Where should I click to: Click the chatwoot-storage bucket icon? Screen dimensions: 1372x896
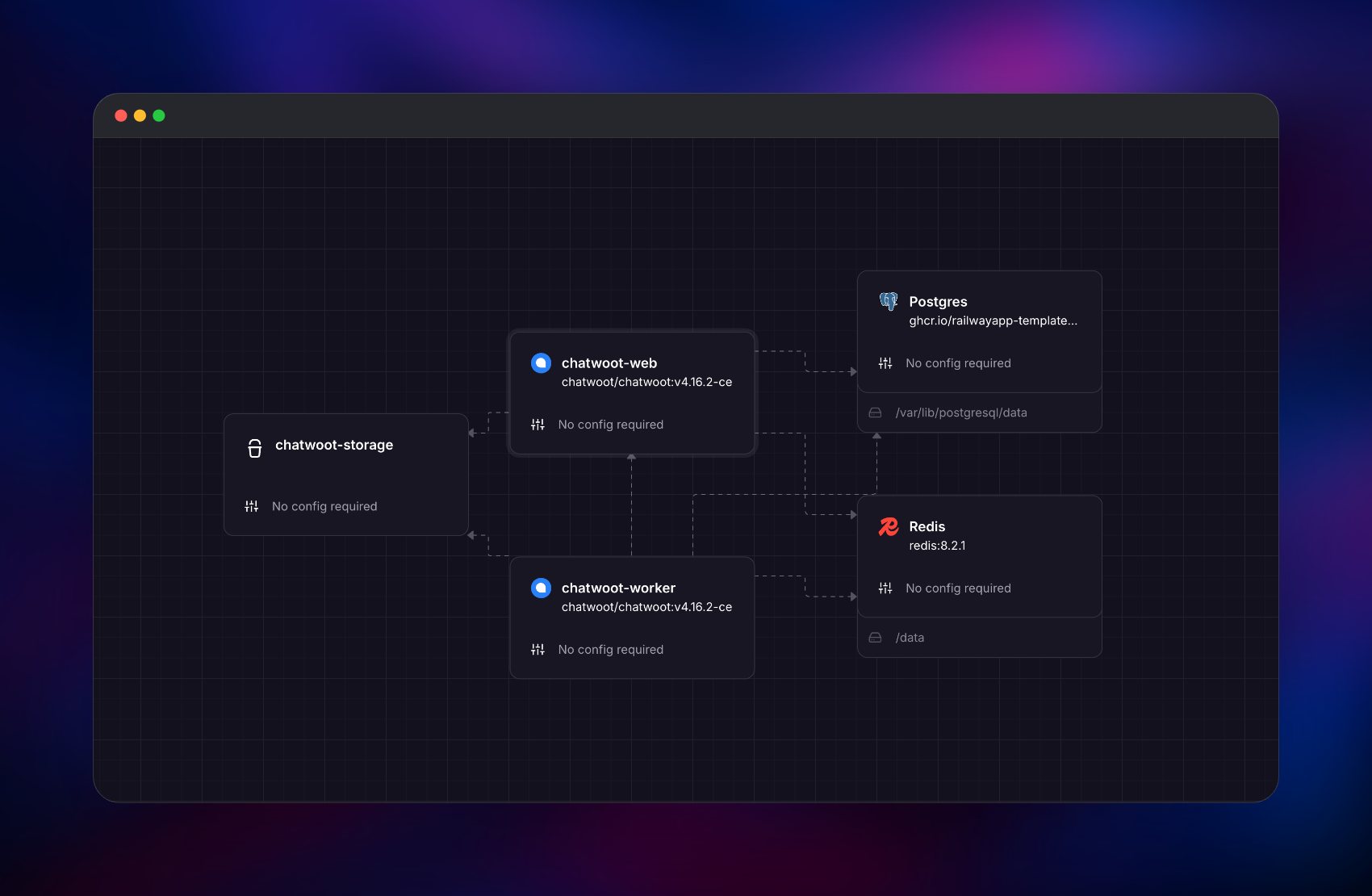coord(255,448)
